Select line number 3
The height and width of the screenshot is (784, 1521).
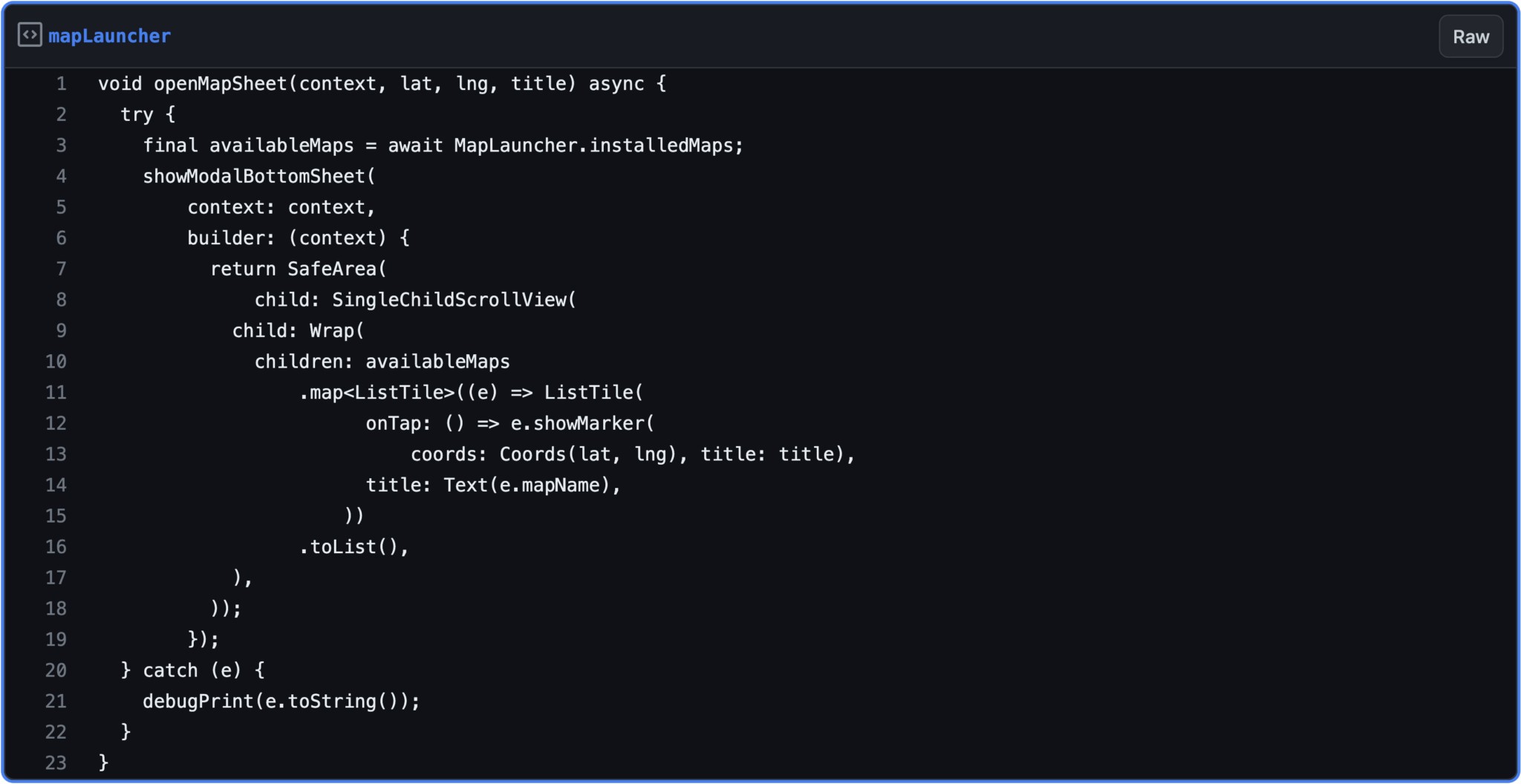coord(61,146)
